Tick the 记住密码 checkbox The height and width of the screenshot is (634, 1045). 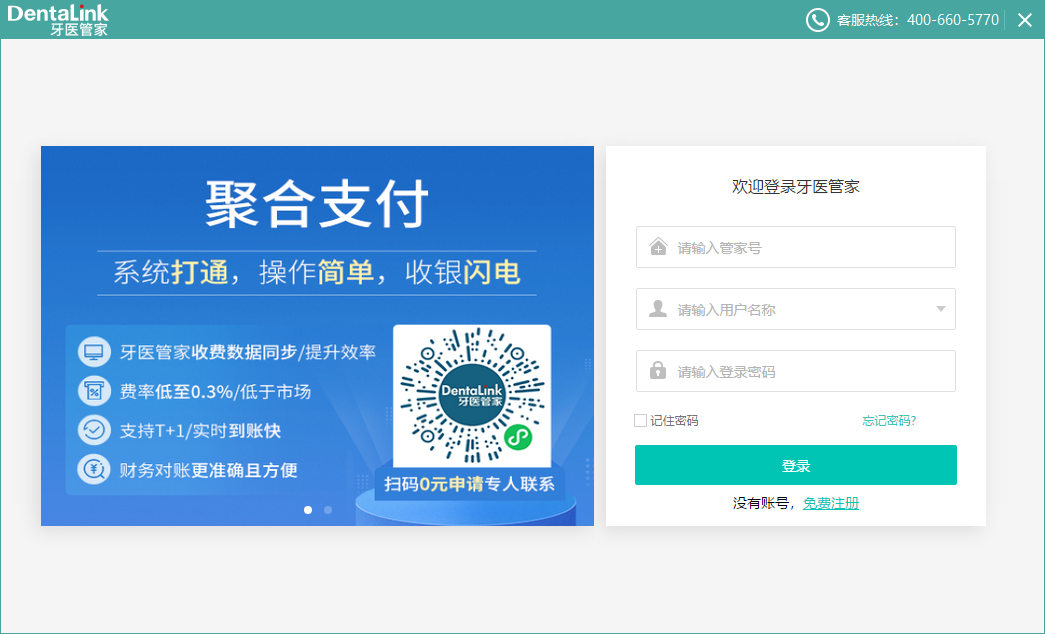tap(640, 421)
